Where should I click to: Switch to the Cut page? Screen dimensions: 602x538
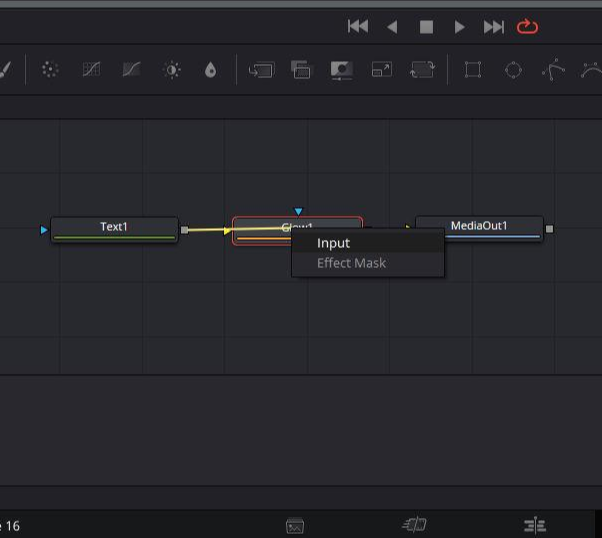pos(414,525)
